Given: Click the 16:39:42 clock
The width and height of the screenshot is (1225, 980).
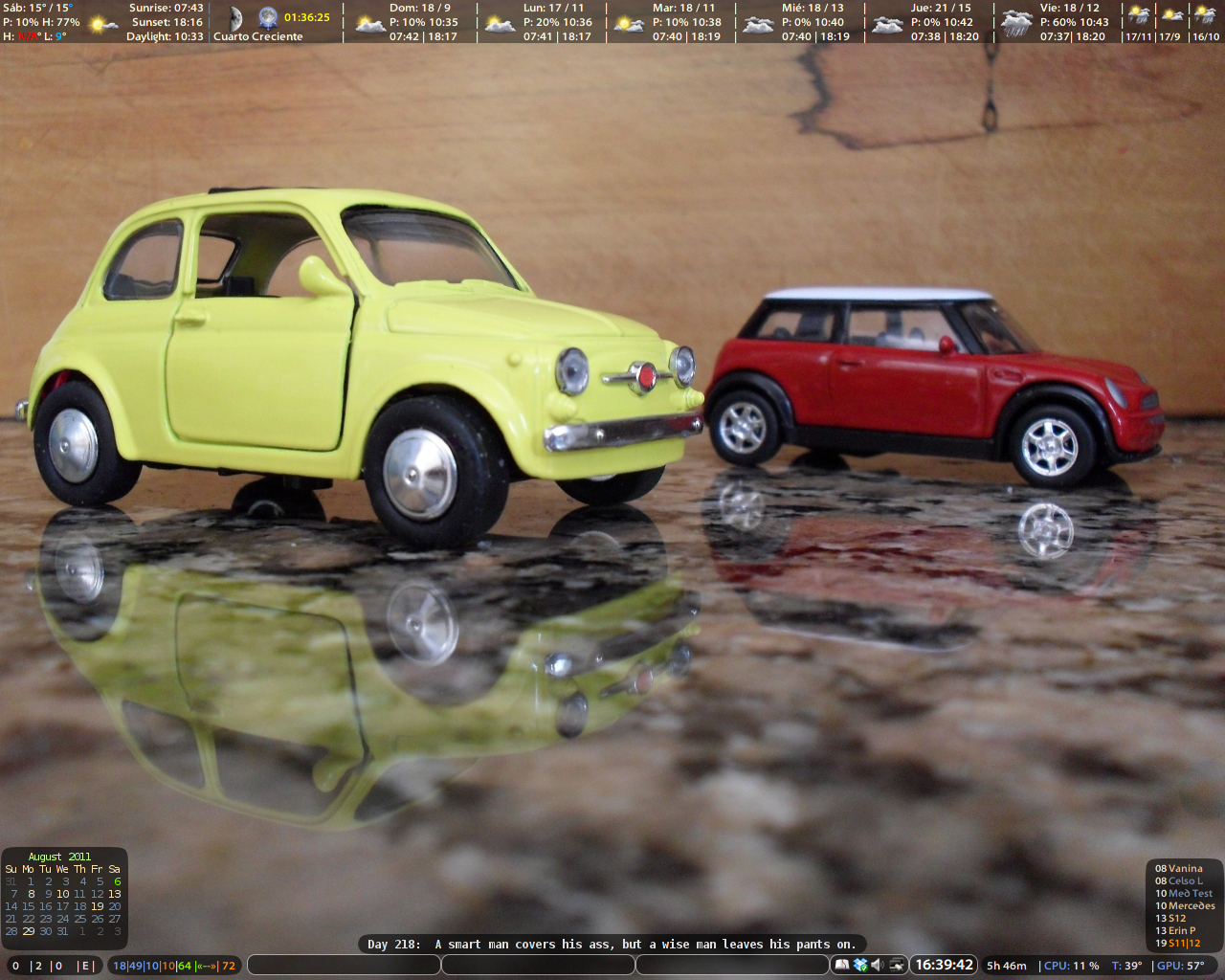Looking at the screenshot, I should click(x=944, y=965).
